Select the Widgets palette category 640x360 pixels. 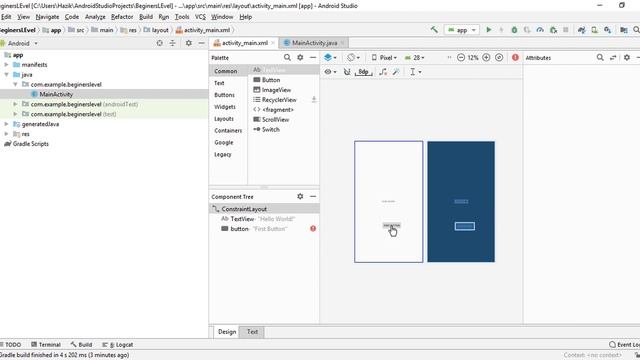[225, 107]
